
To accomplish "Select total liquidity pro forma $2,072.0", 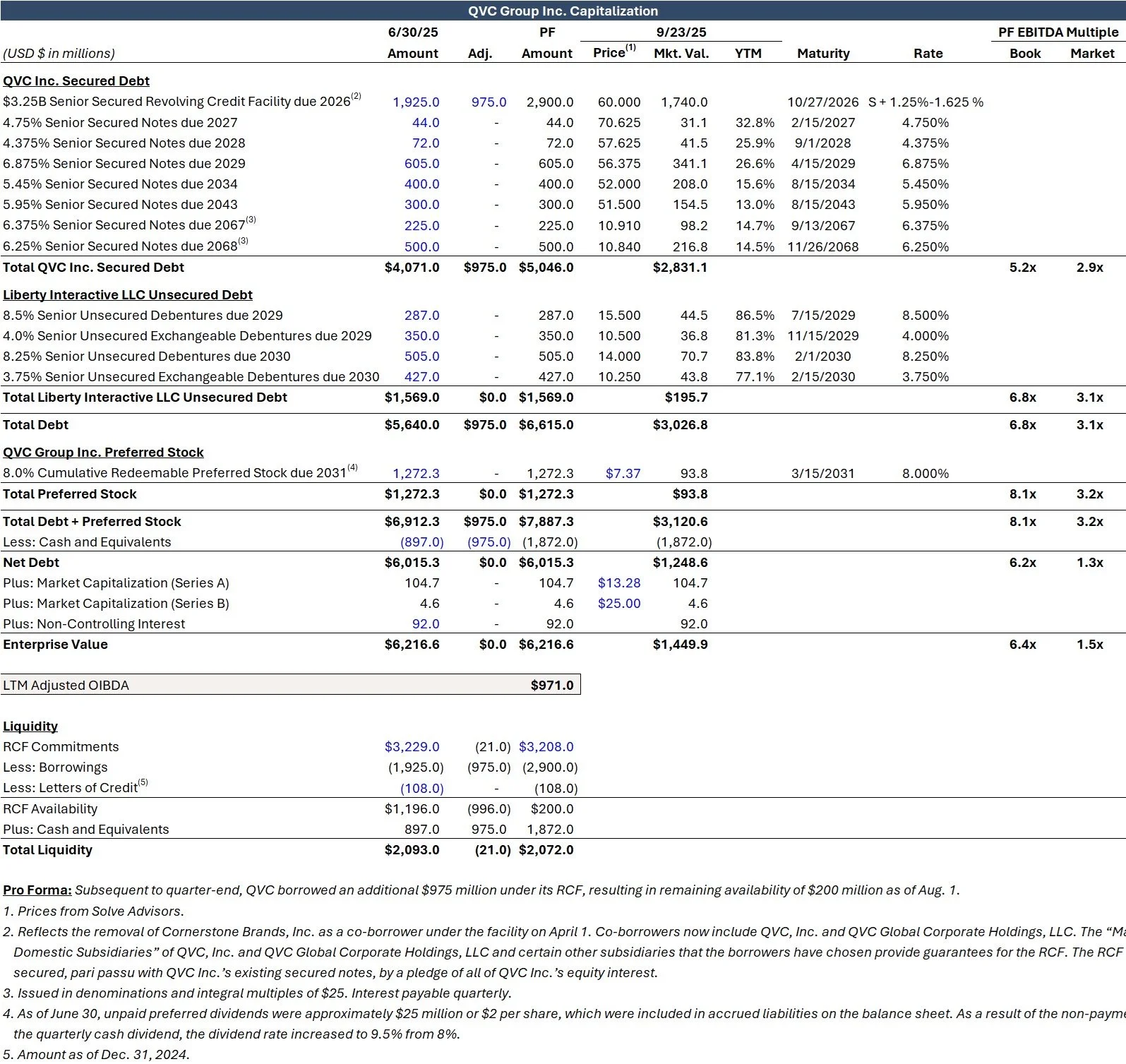I will coord(546,849).
